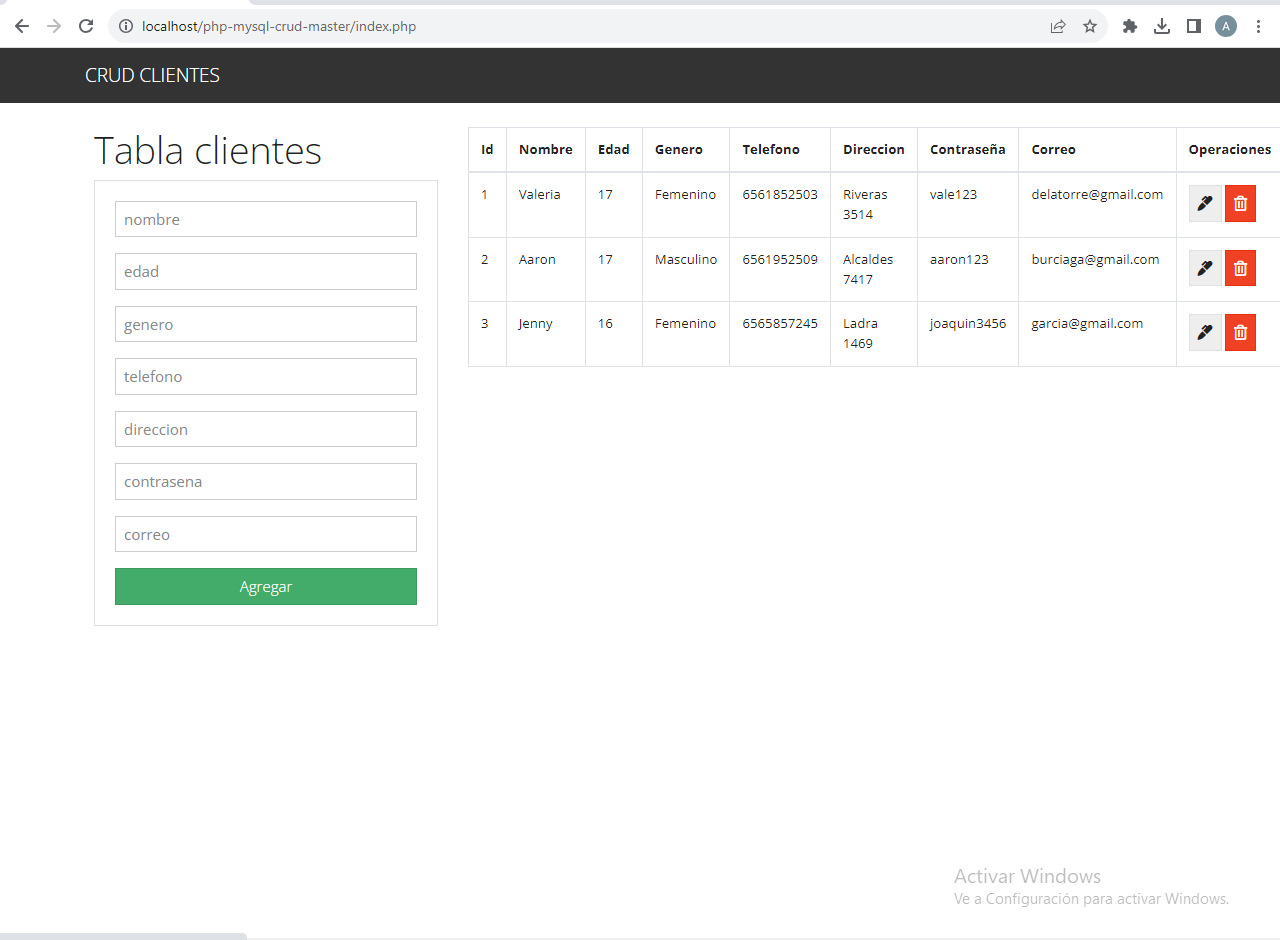Screen dimensions: 1280x940
Task: Click the bookmark star icon
Action: pyautogui.click(x=1089, y=26)
